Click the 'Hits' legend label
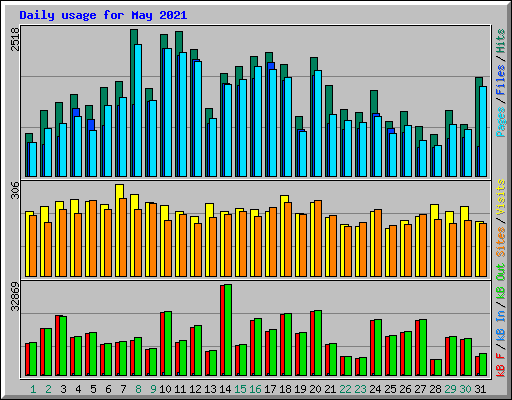The width and height of the screenshot is (512, 400). click(x=501, y=41)
